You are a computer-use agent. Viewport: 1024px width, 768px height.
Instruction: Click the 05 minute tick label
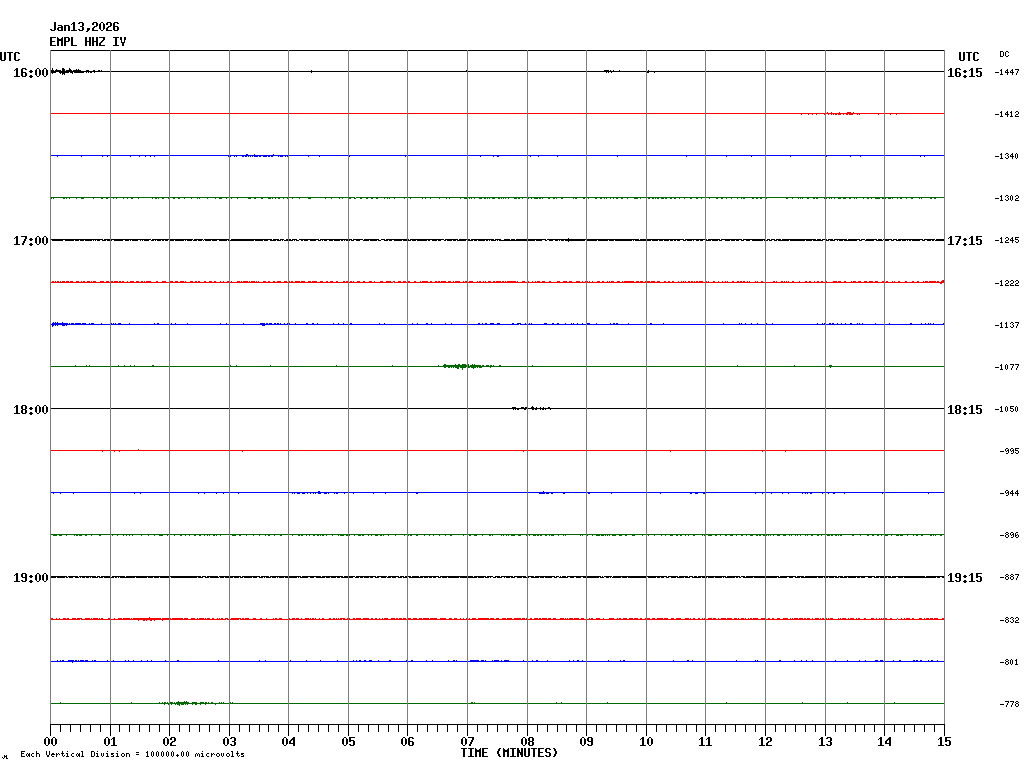(348, 742)
